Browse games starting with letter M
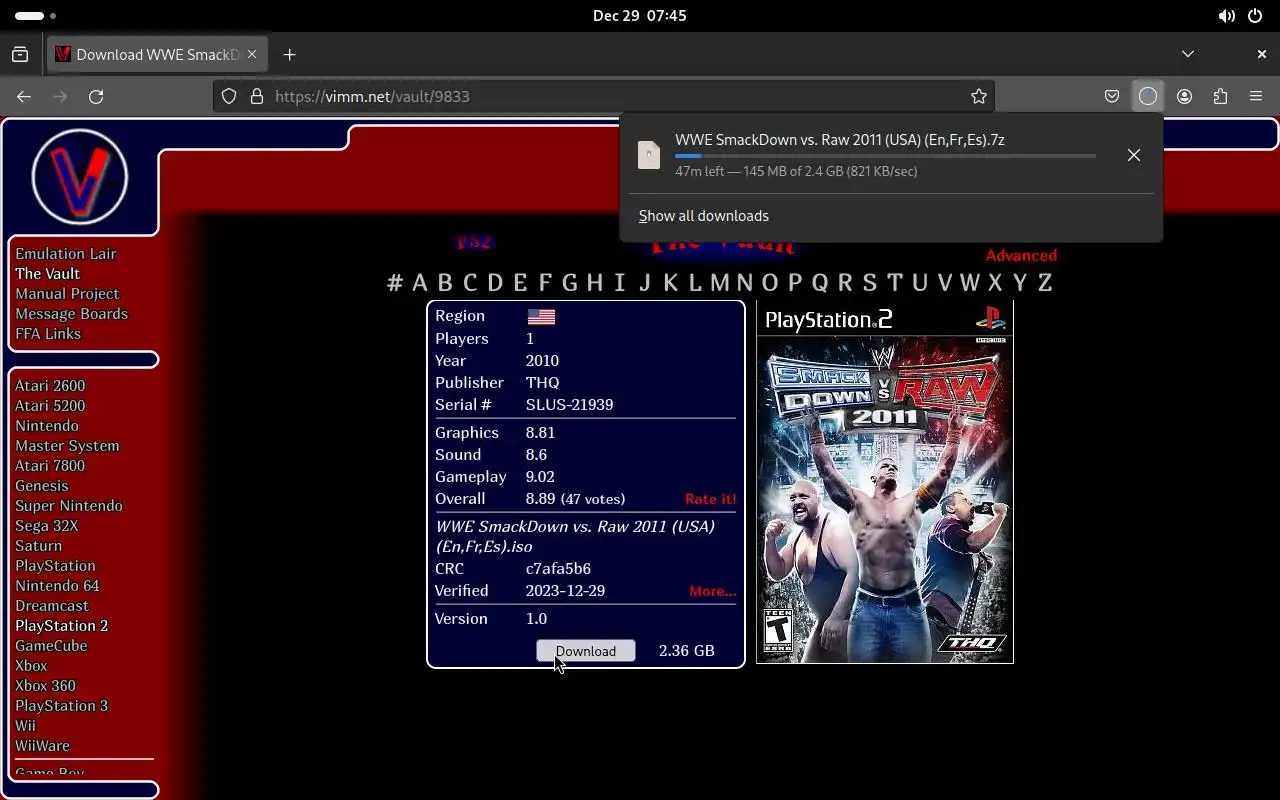This screenshot has width=1280, height=800. click(x=720, y=283)
